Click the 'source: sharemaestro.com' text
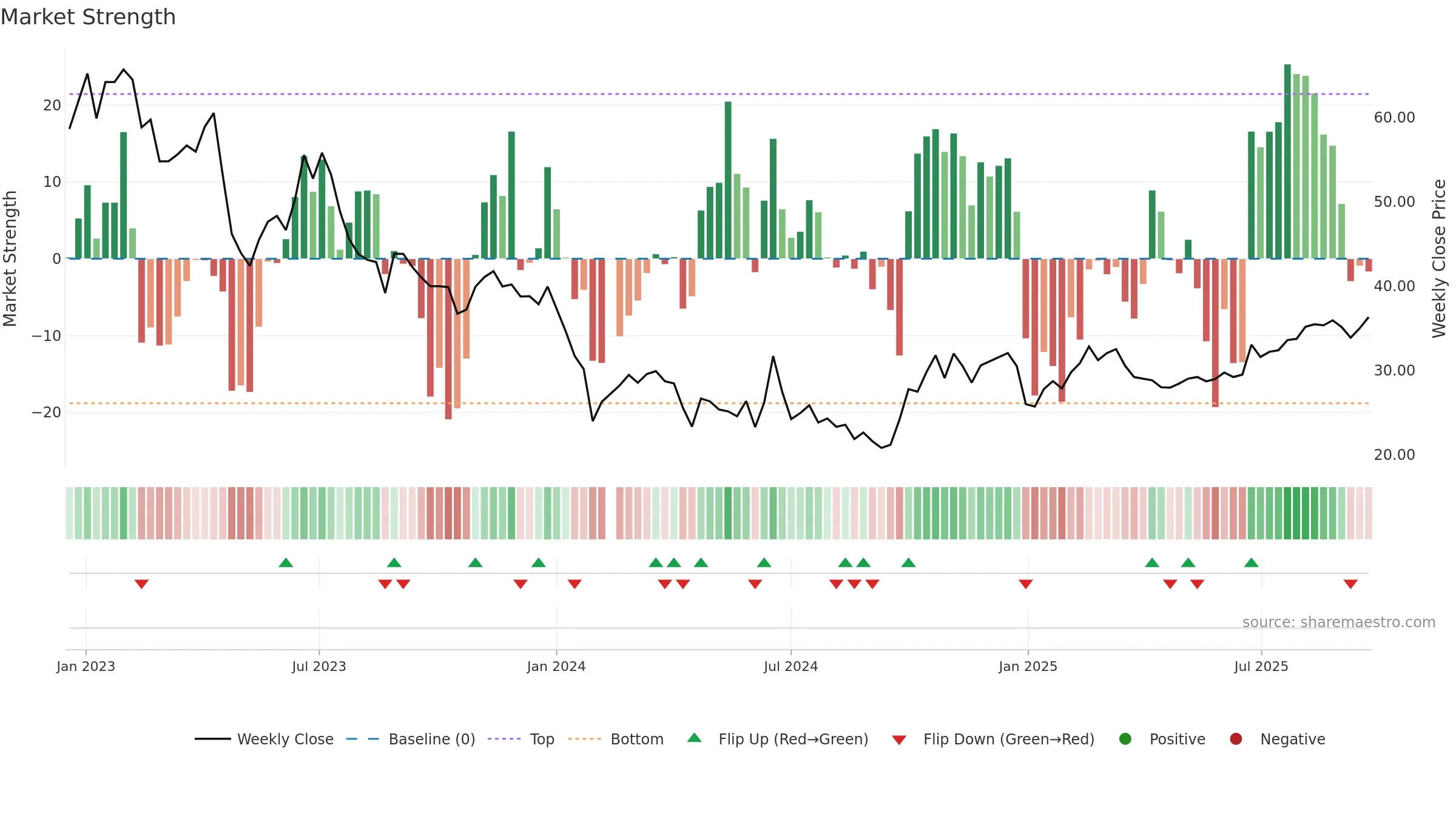This screenshot has height=819, width=1456. point(1339,622)
